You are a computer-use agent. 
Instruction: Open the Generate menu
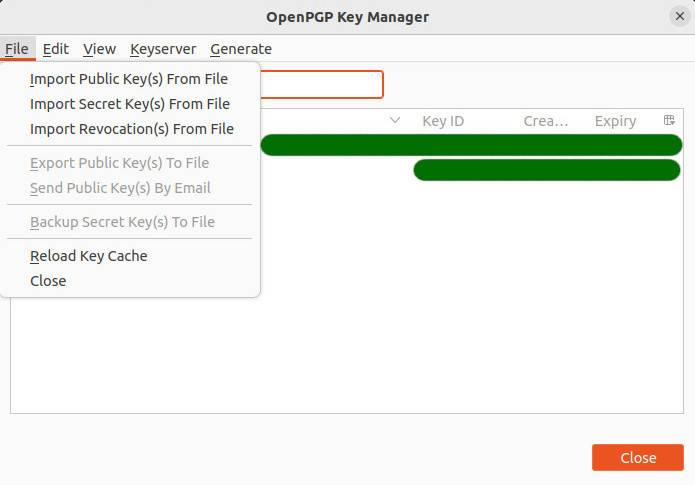[241, 49]
